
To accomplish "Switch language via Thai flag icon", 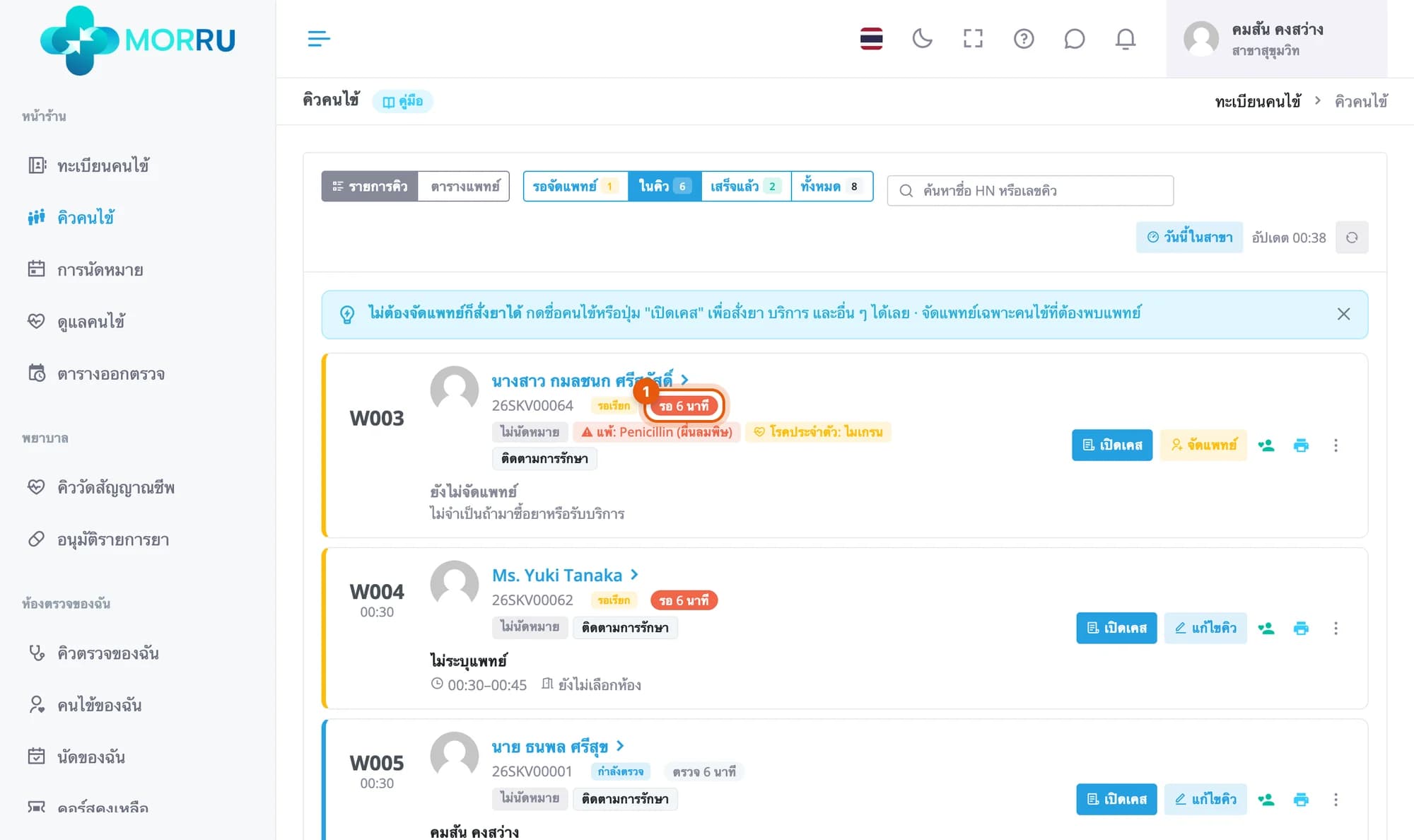I will pyautogui.click(x=871, y=38).
